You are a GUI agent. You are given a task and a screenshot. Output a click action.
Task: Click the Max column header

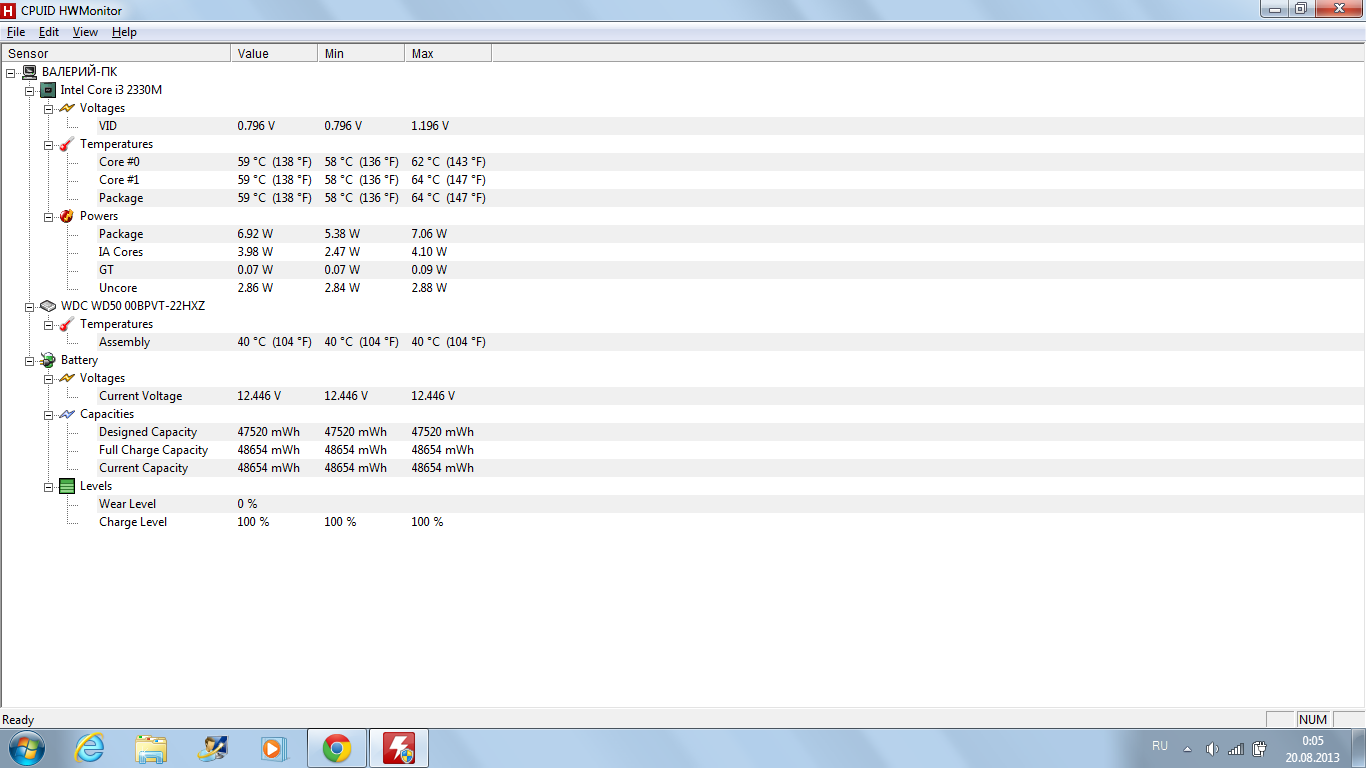point(448,53)
